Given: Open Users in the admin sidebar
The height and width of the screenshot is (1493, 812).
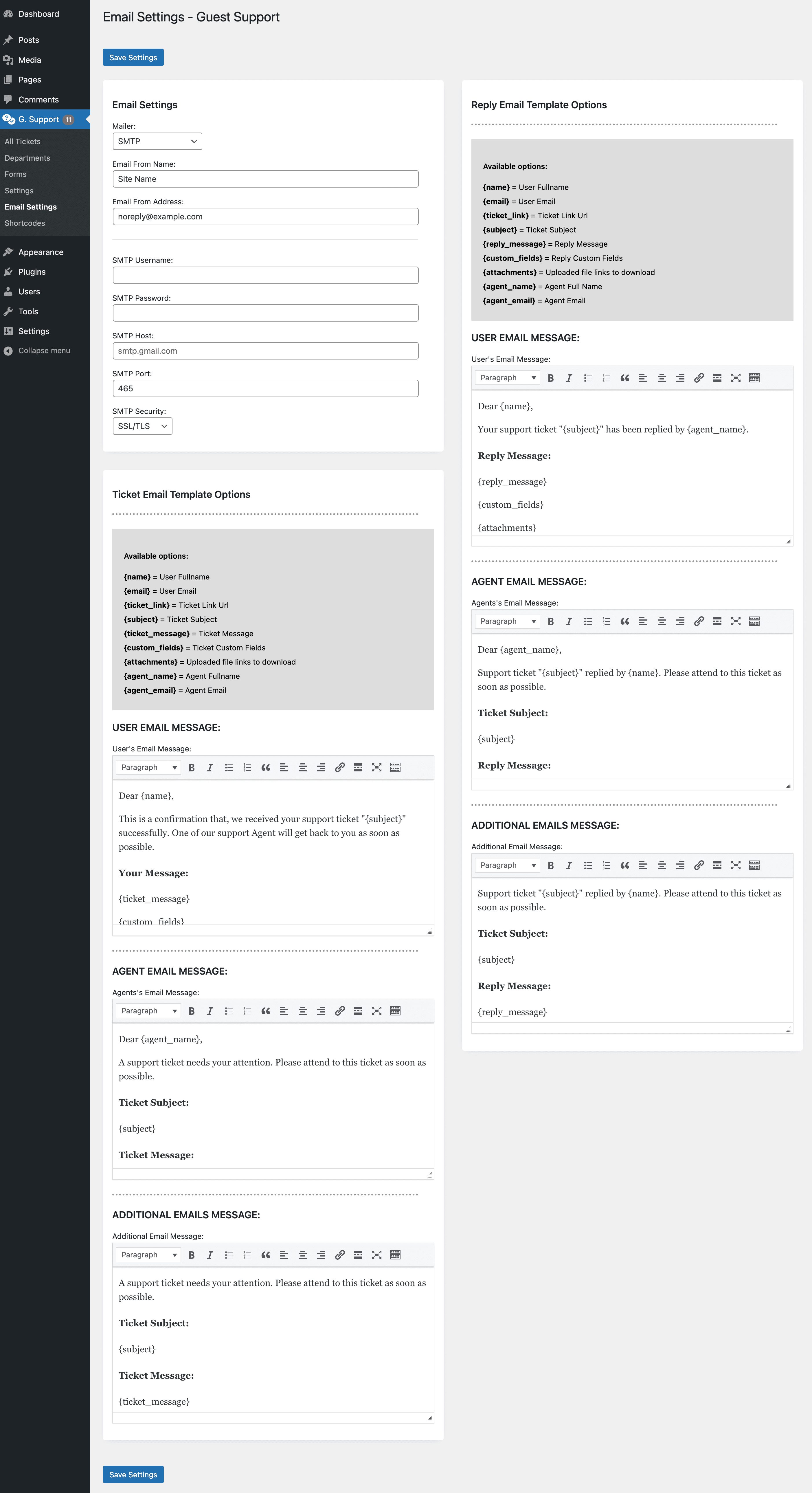Looking at the screenshot, I should point(45,291).
